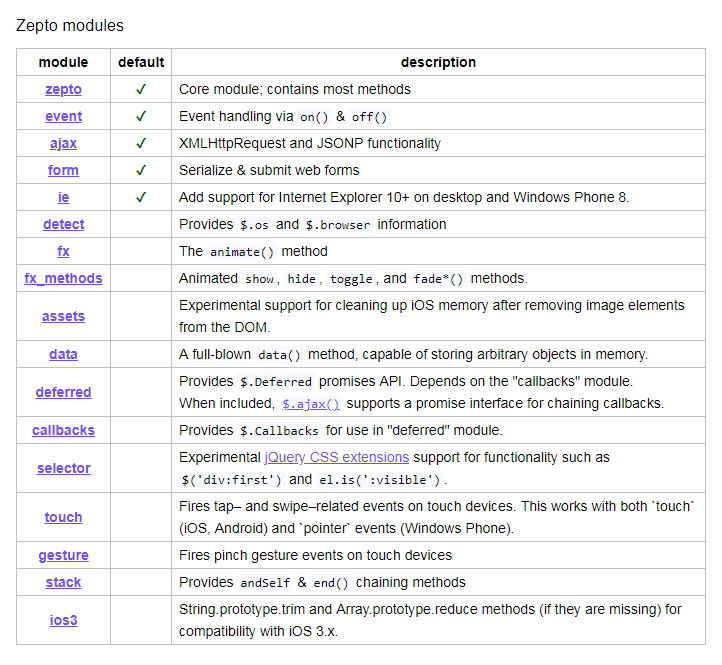Open the ios3 module link
This screenshot has width=722, height=665.
click(63, 620)
